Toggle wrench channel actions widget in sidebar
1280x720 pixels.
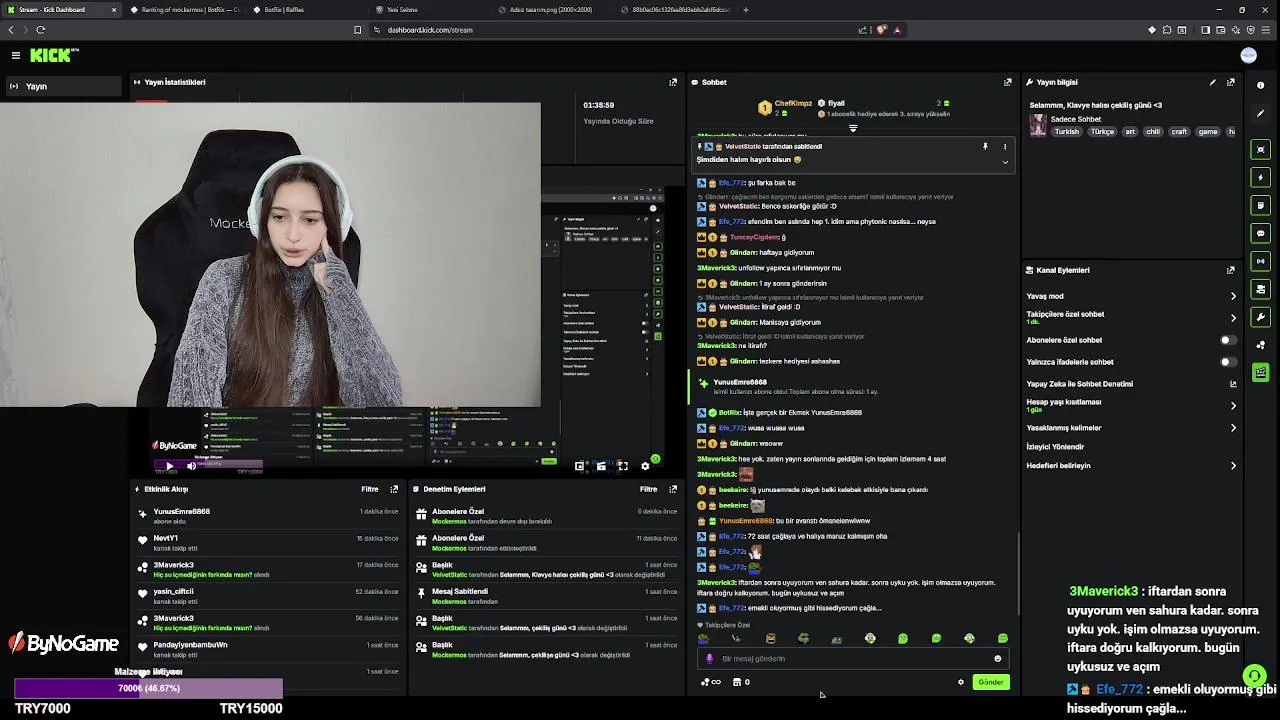1260,317
